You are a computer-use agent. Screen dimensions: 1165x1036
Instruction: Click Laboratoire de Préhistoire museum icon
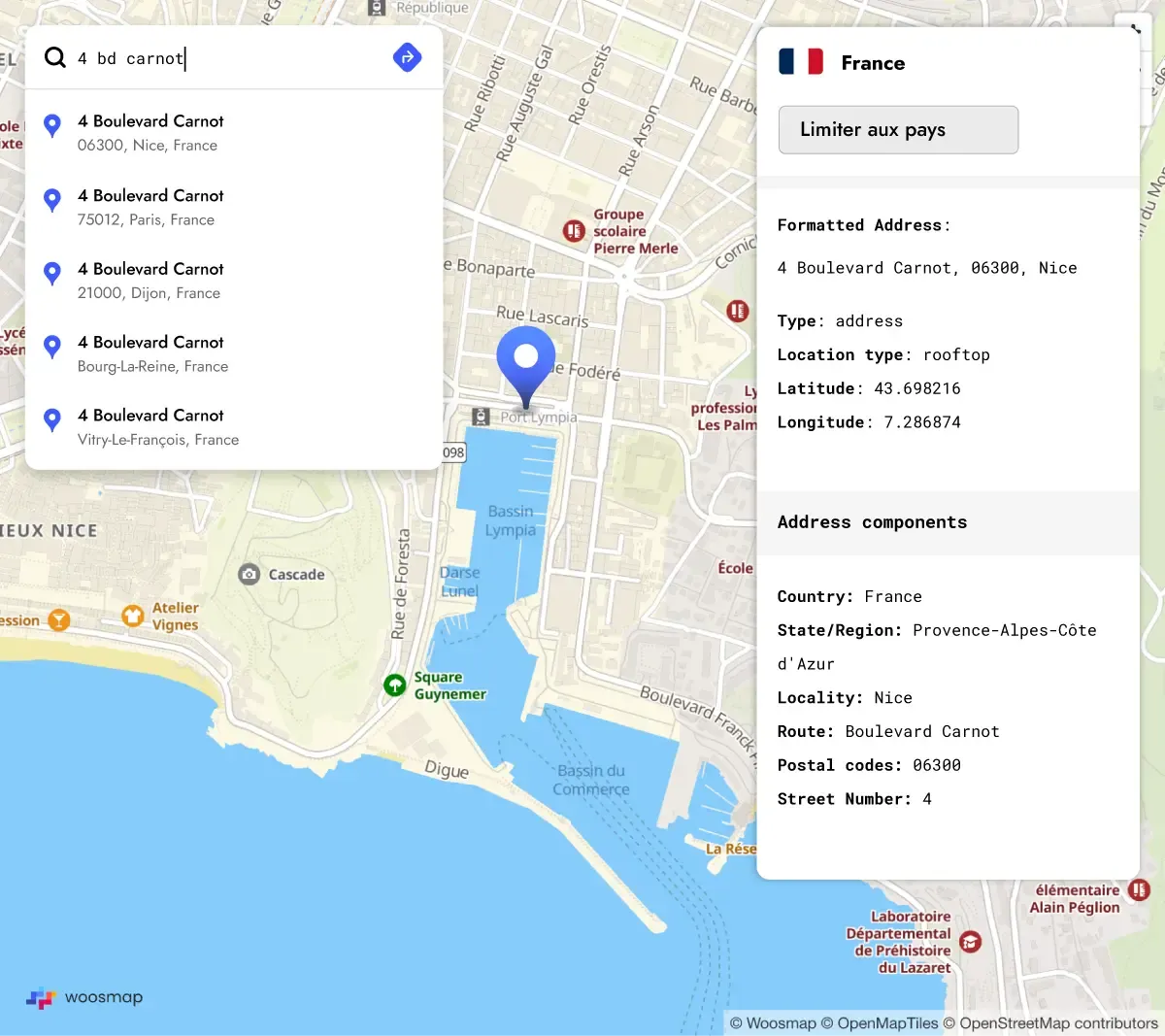[970, 942]
